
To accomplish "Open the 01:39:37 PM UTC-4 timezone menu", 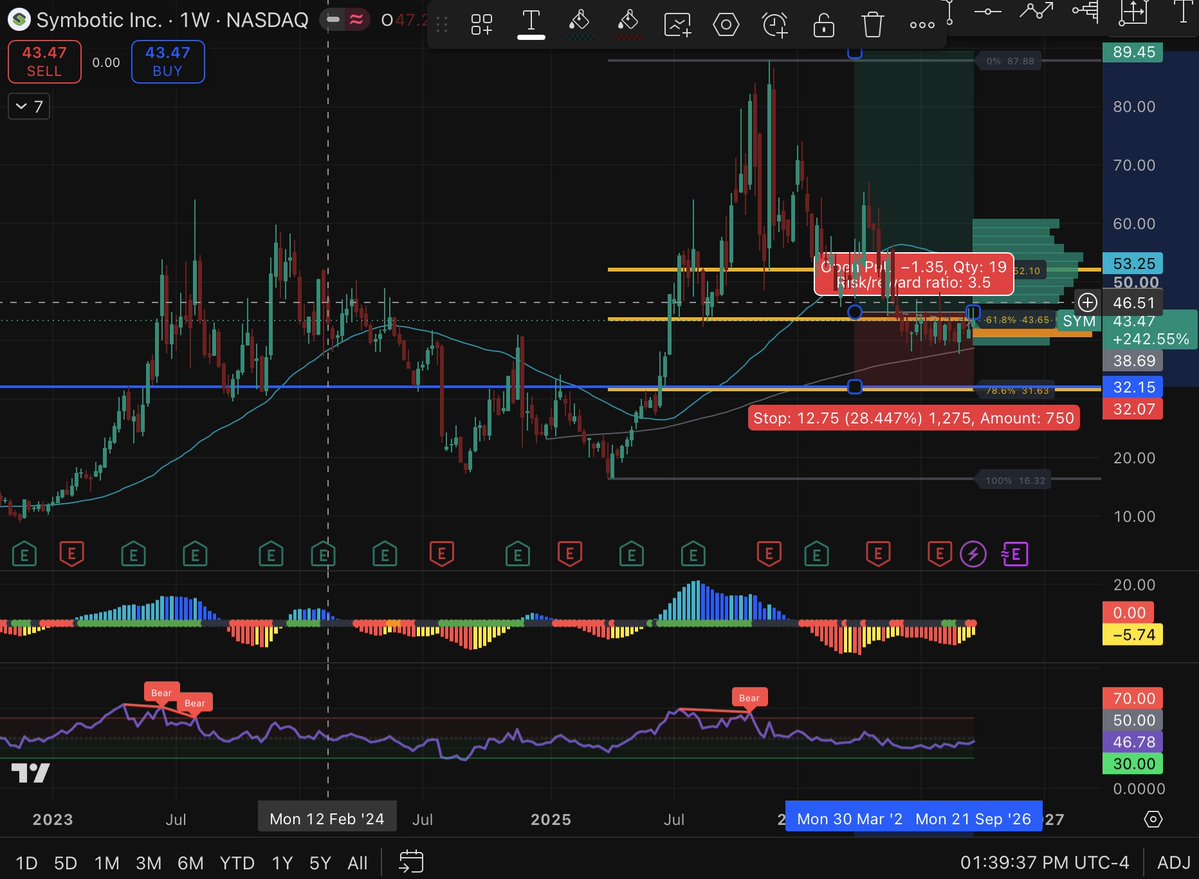I will pos(1045,863).
